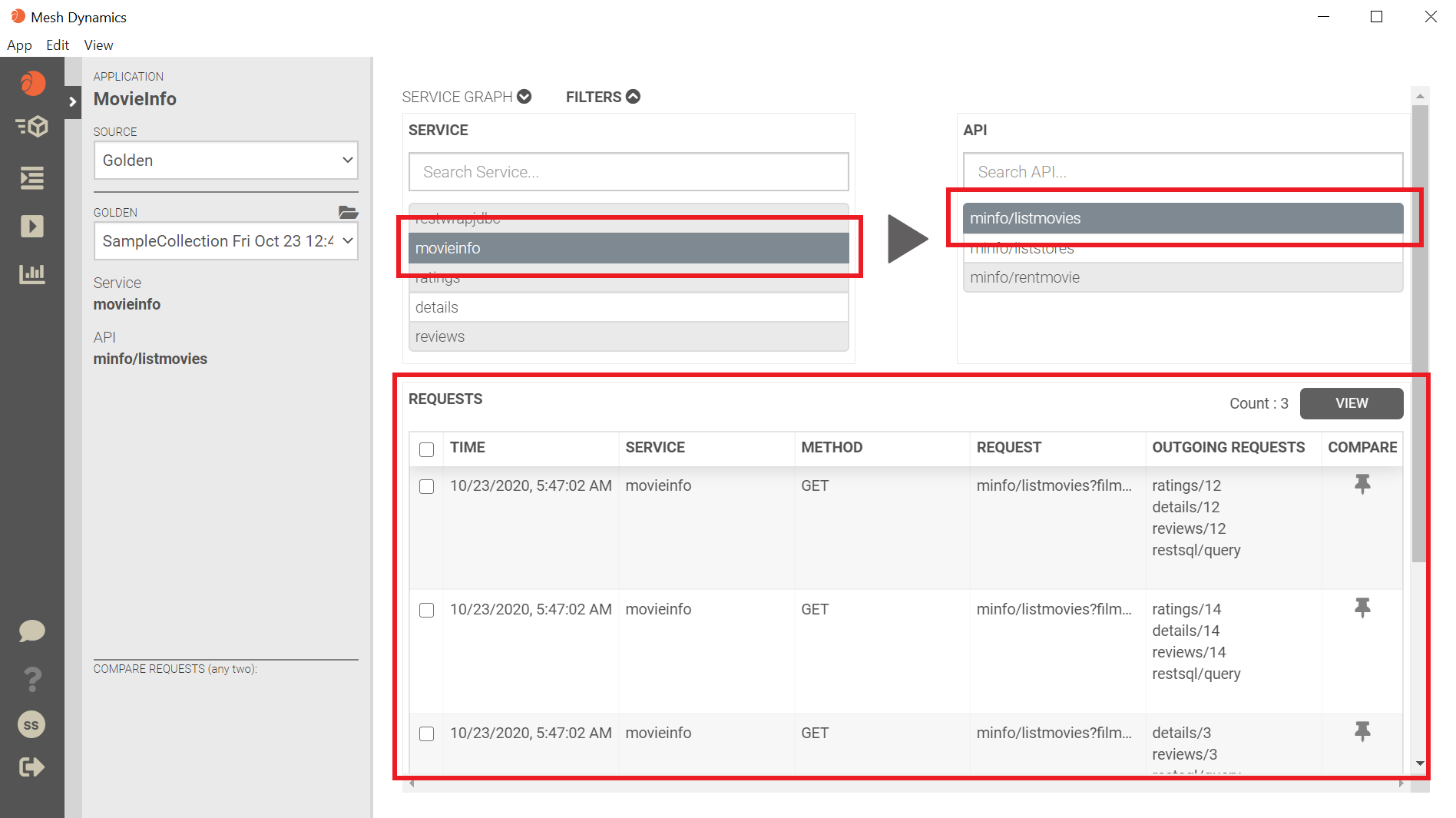Click the COMPARE column header

tap(1362, 447)
